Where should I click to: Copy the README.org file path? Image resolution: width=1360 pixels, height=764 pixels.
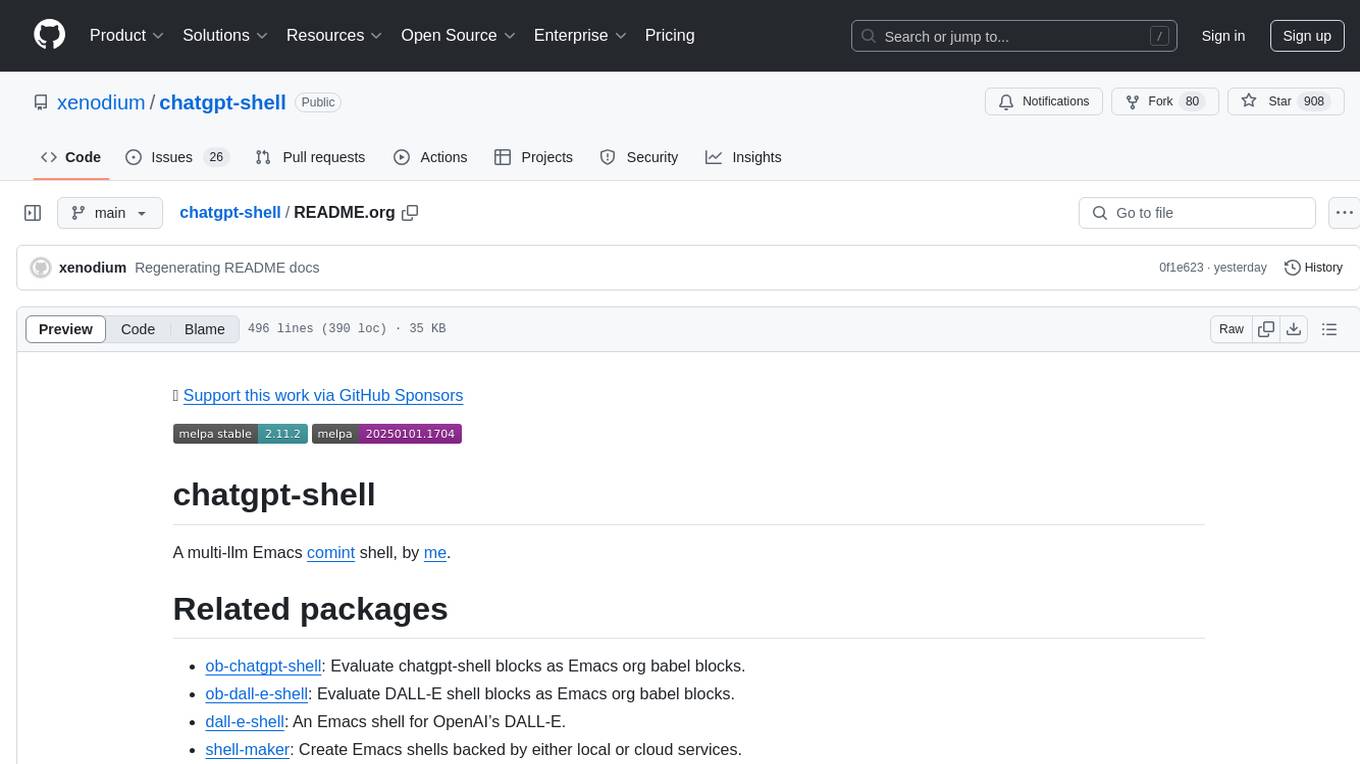click(410, 213)
